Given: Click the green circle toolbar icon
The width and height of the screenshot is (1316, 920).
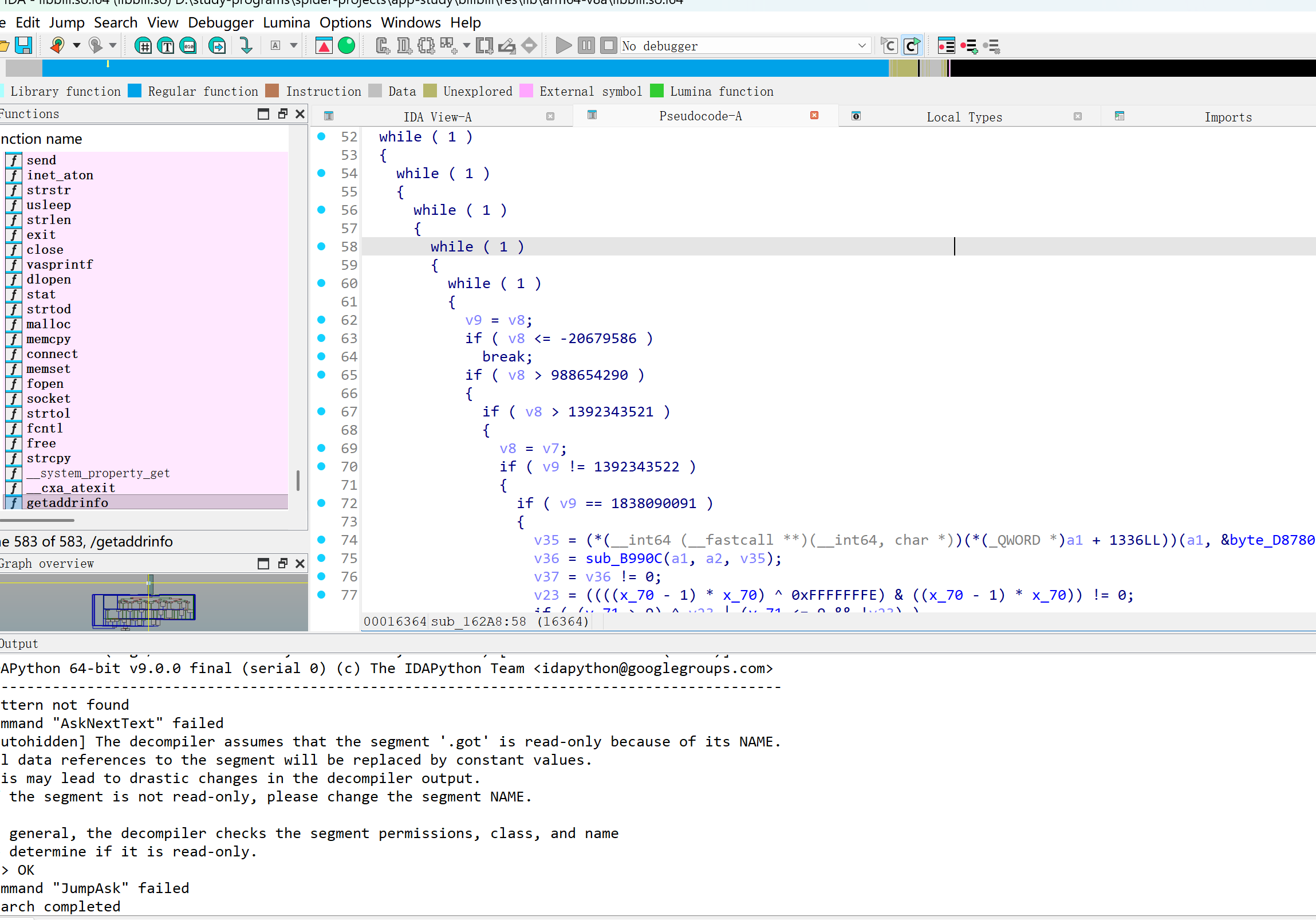Looking at the screenshot, I should click(347, 45).
